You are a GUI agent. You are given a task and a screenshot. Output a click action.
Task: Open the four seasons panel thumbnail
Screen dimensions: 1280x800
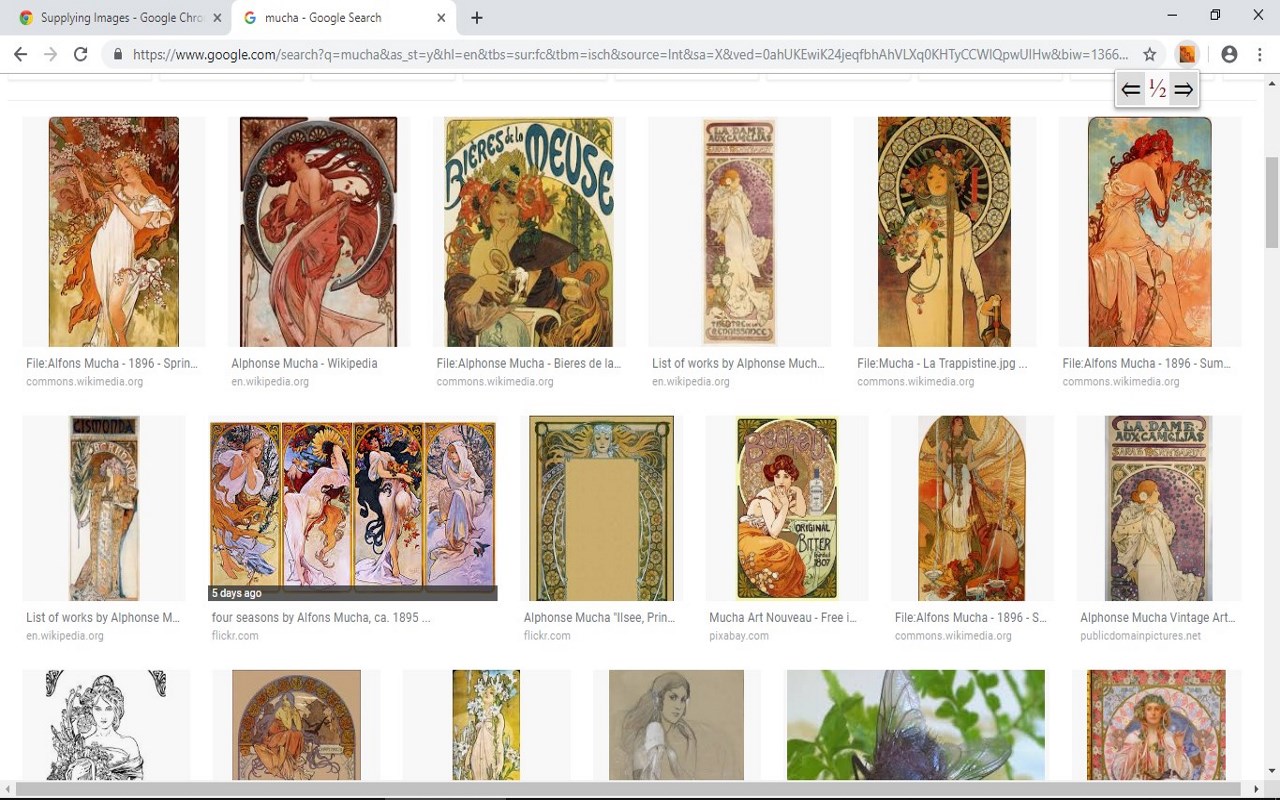tap(353, 508)
